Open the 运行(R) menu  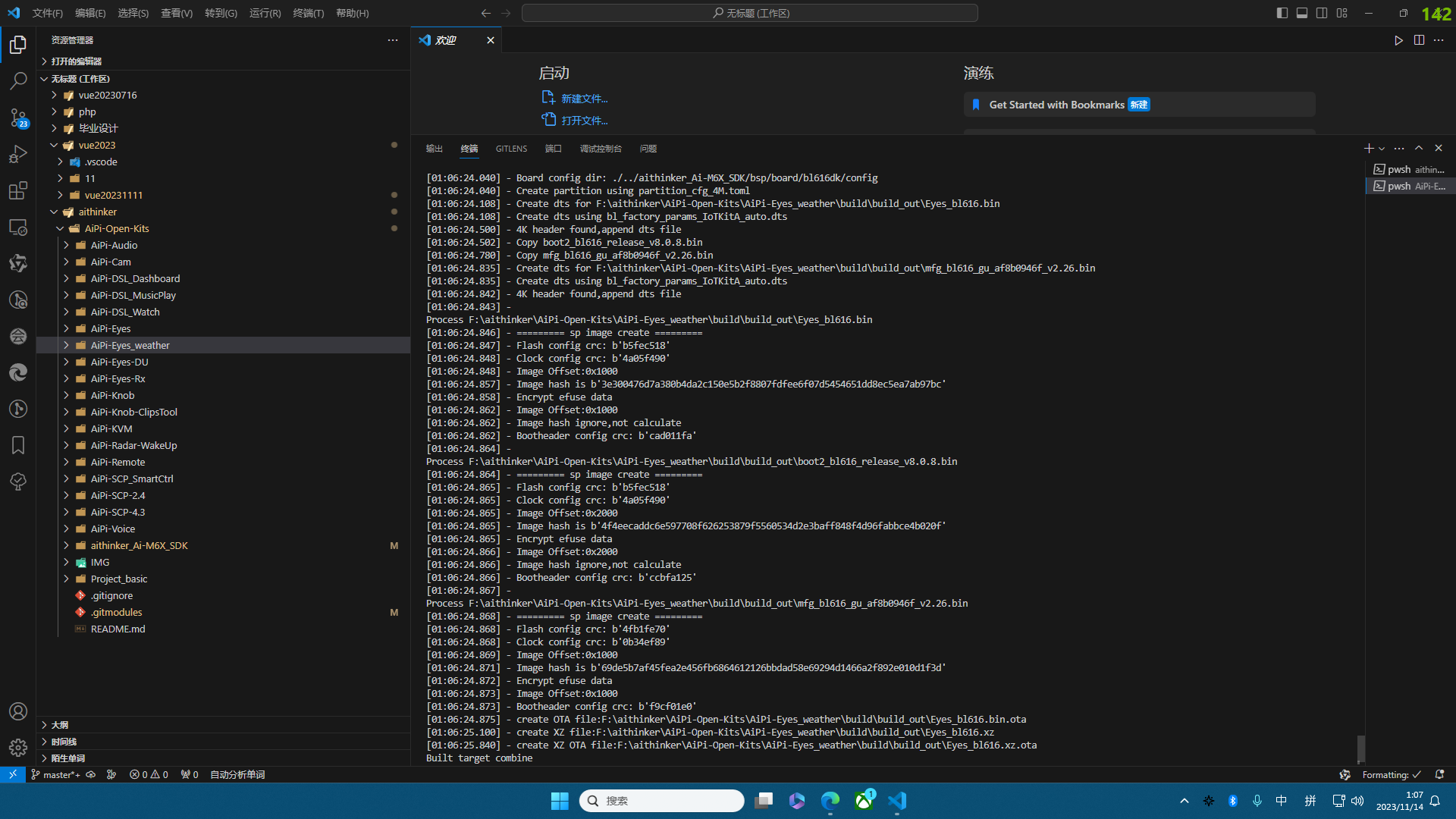pos(265,13)
